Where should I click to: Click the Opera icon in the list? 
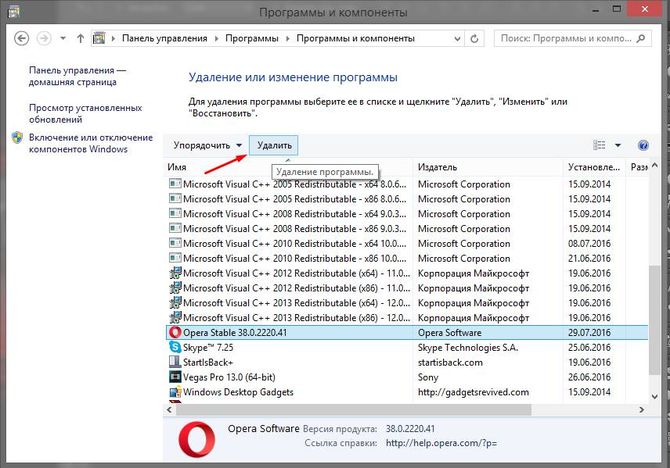(x=175, y=332)
